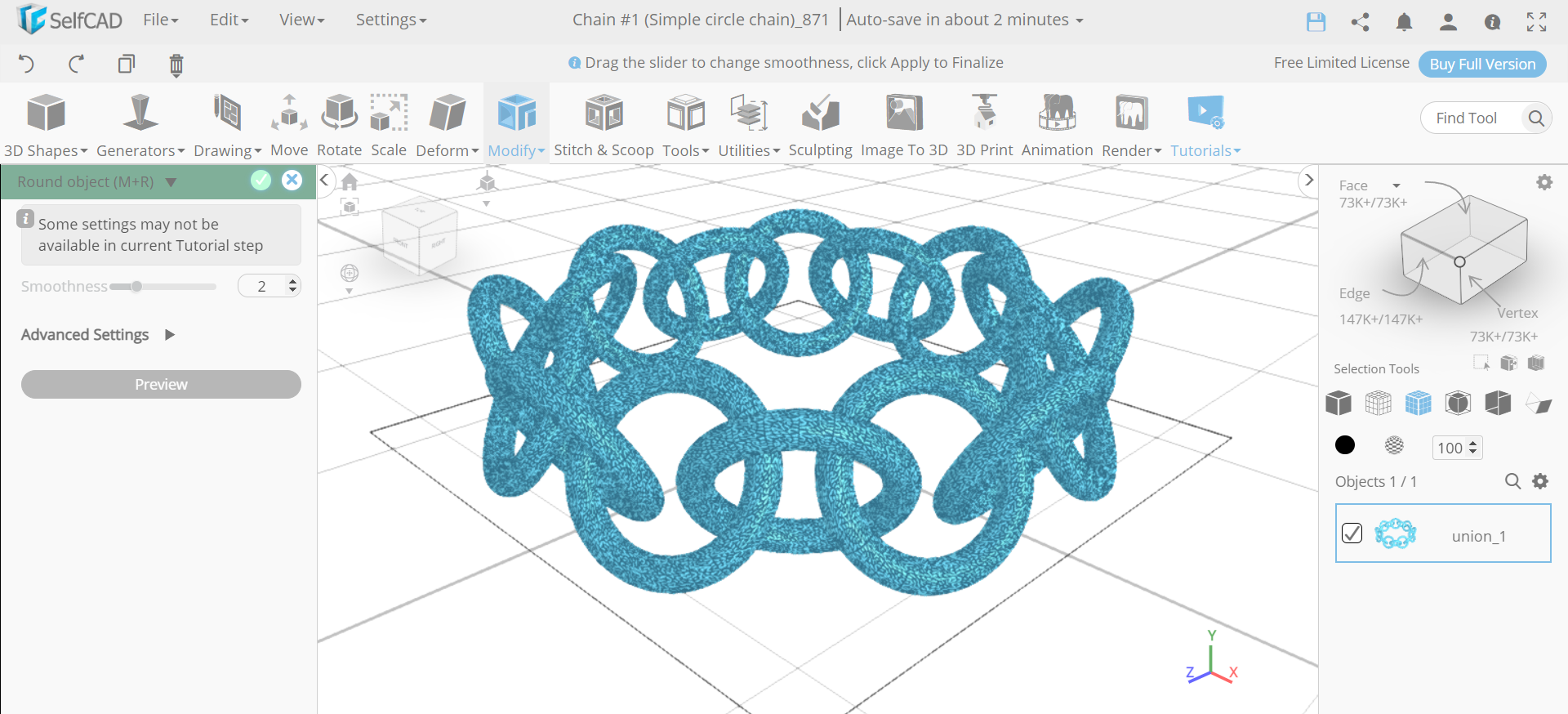Launch the Sculpting tool

pyautogui.click(x=821, y=126)
